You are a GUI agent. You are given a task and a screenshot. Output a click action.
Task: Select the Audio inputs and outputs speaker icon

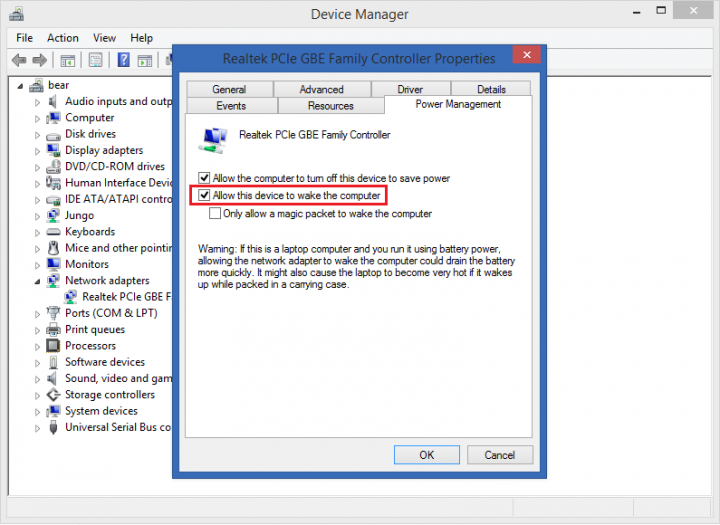[53, 102]
